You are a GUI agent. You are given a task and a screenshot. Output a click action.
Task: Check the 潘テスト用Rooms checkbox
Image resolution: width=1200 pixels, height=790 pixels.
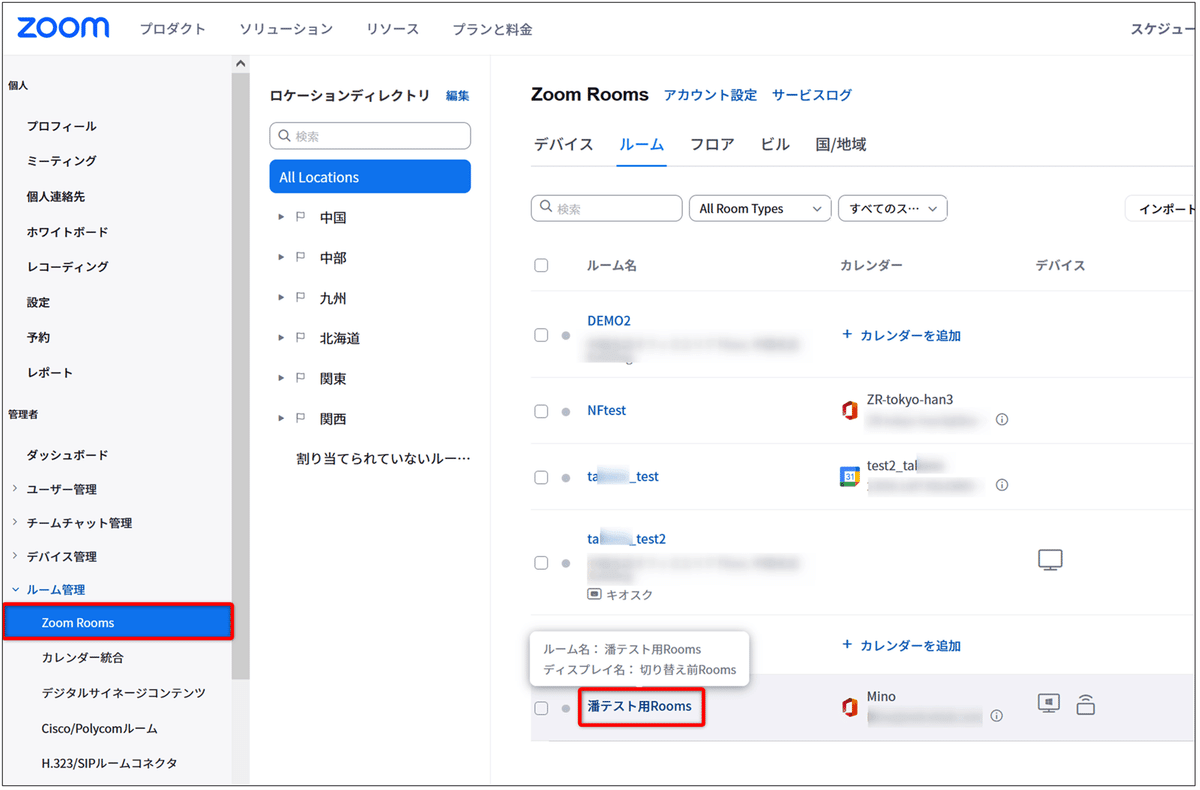point(541,708)
